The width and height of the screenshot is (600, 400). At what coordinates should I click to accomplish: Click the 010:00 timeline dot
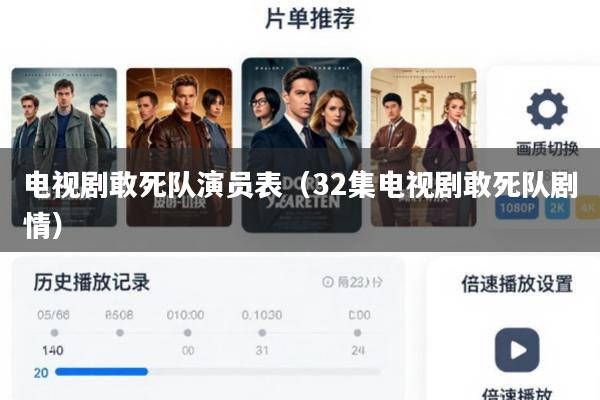coord(188,333)
